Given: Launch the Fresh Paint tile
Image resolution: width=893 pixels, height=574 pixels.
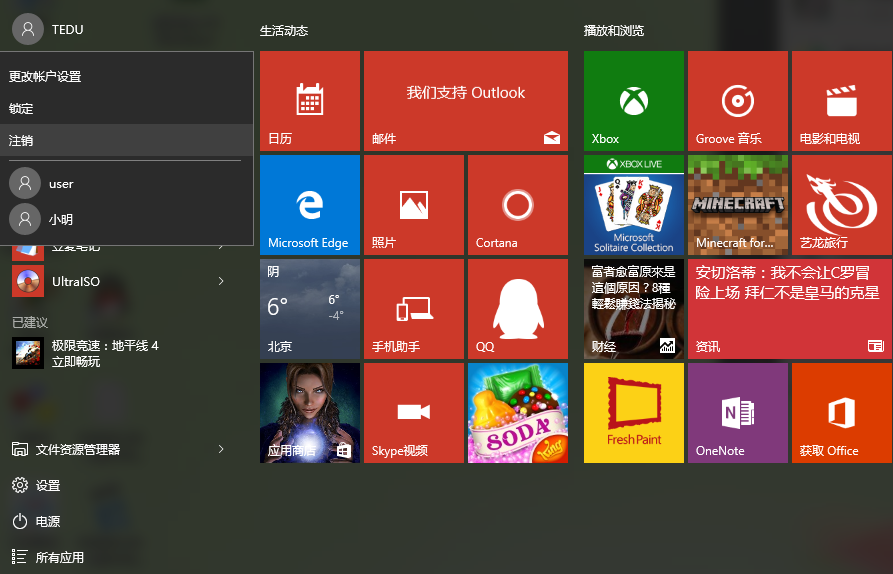Looking at the screenshot, I should click(x=634, y=413).
